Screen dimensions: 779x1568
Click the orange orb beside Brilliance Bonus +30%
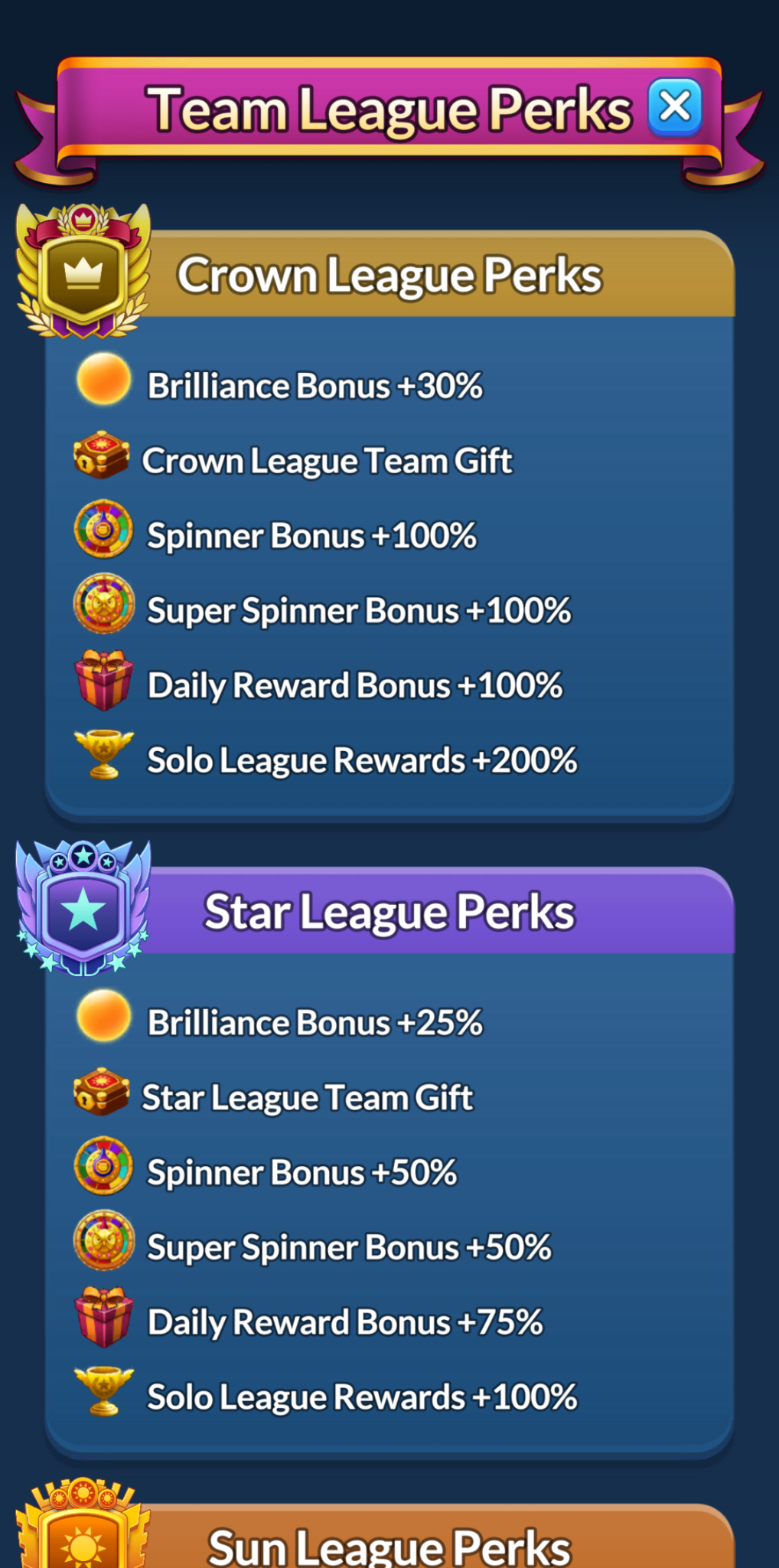(103, 378)
